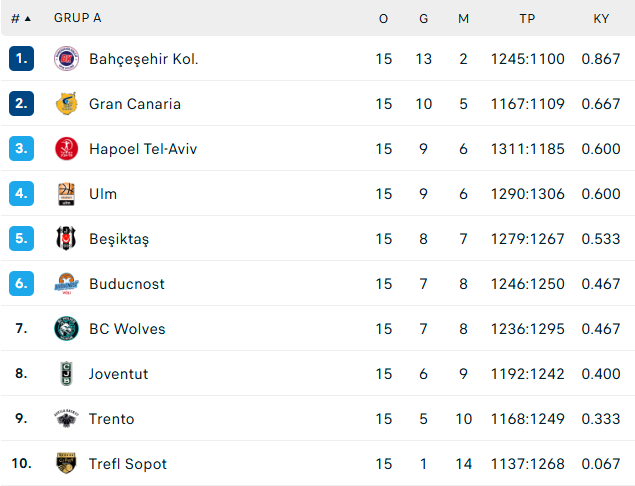
Task: Click the Bahçeşehir Kol. team logo
Action: pyautogui.click(x=66, y=59)
